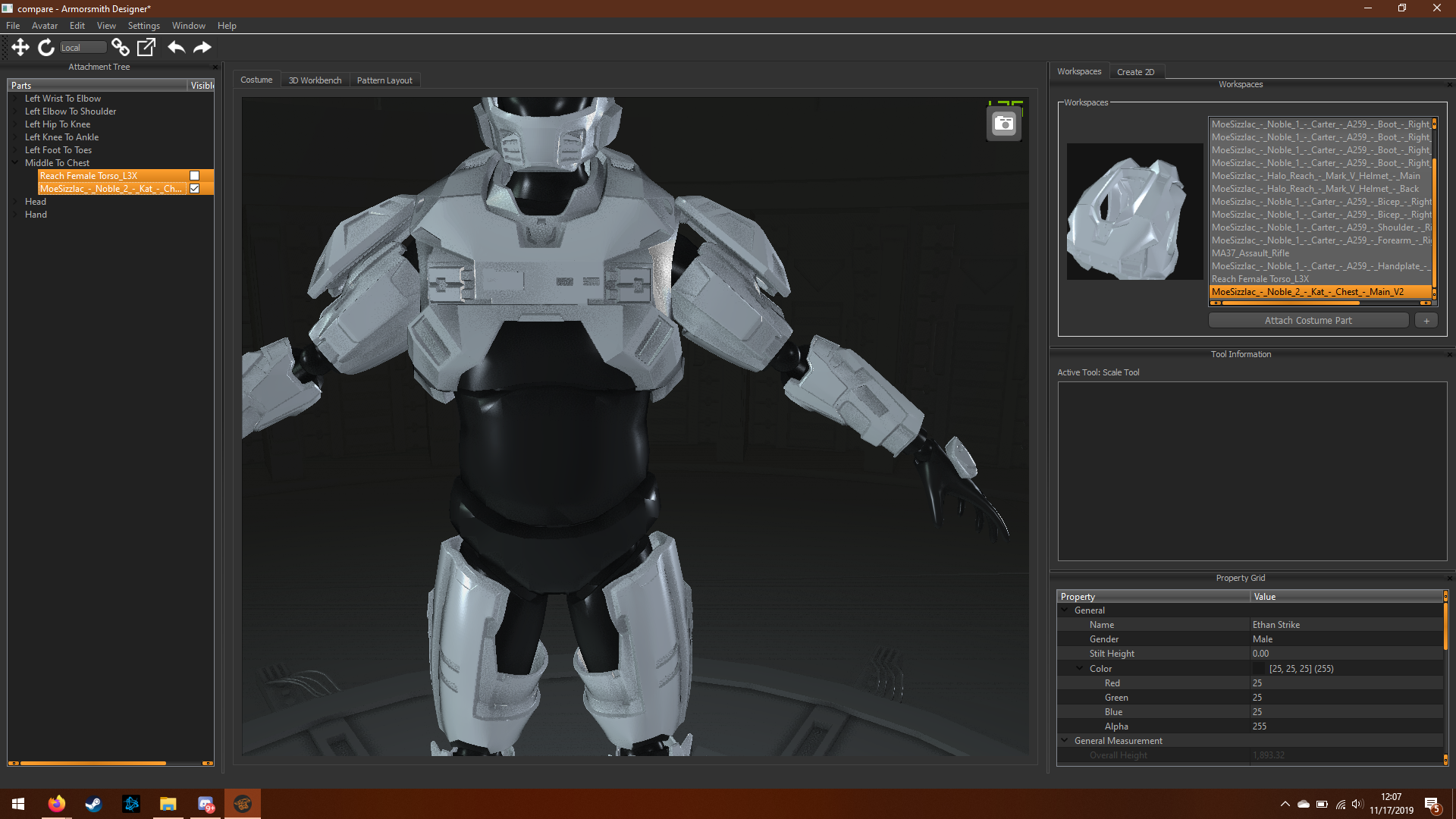Open the OneDrive cloud tray icon
The image size is (1456, 819).
point(1303,804)
